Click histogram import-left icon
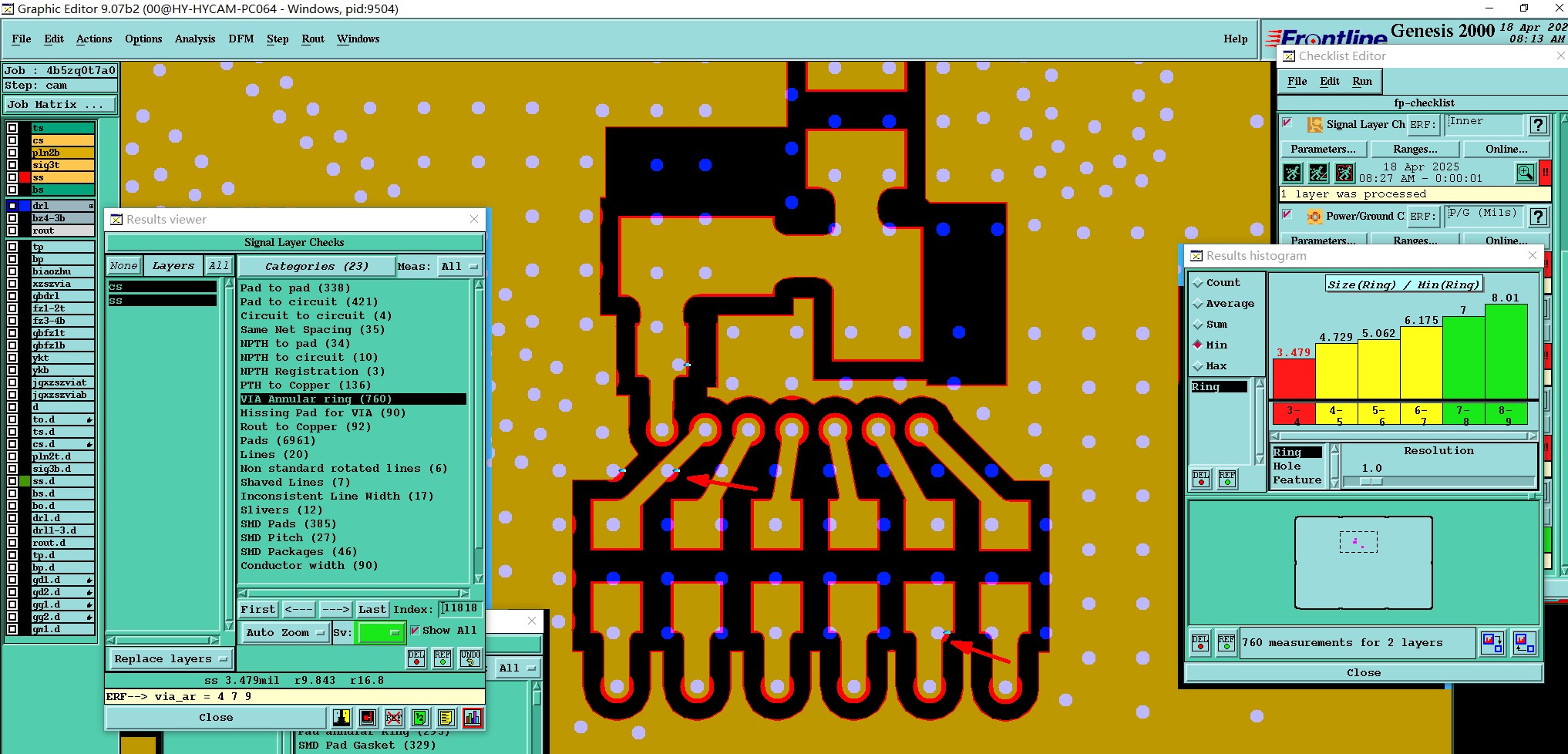Image resolution: width=1568 pixels, height=754 pixels. pyautogui.click(x=1524, y=642)
